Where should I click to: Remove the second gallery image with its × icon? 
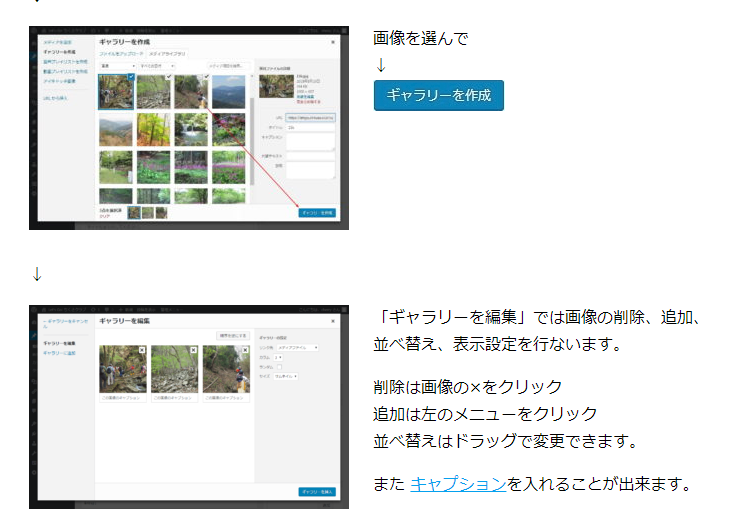(195, 350)
